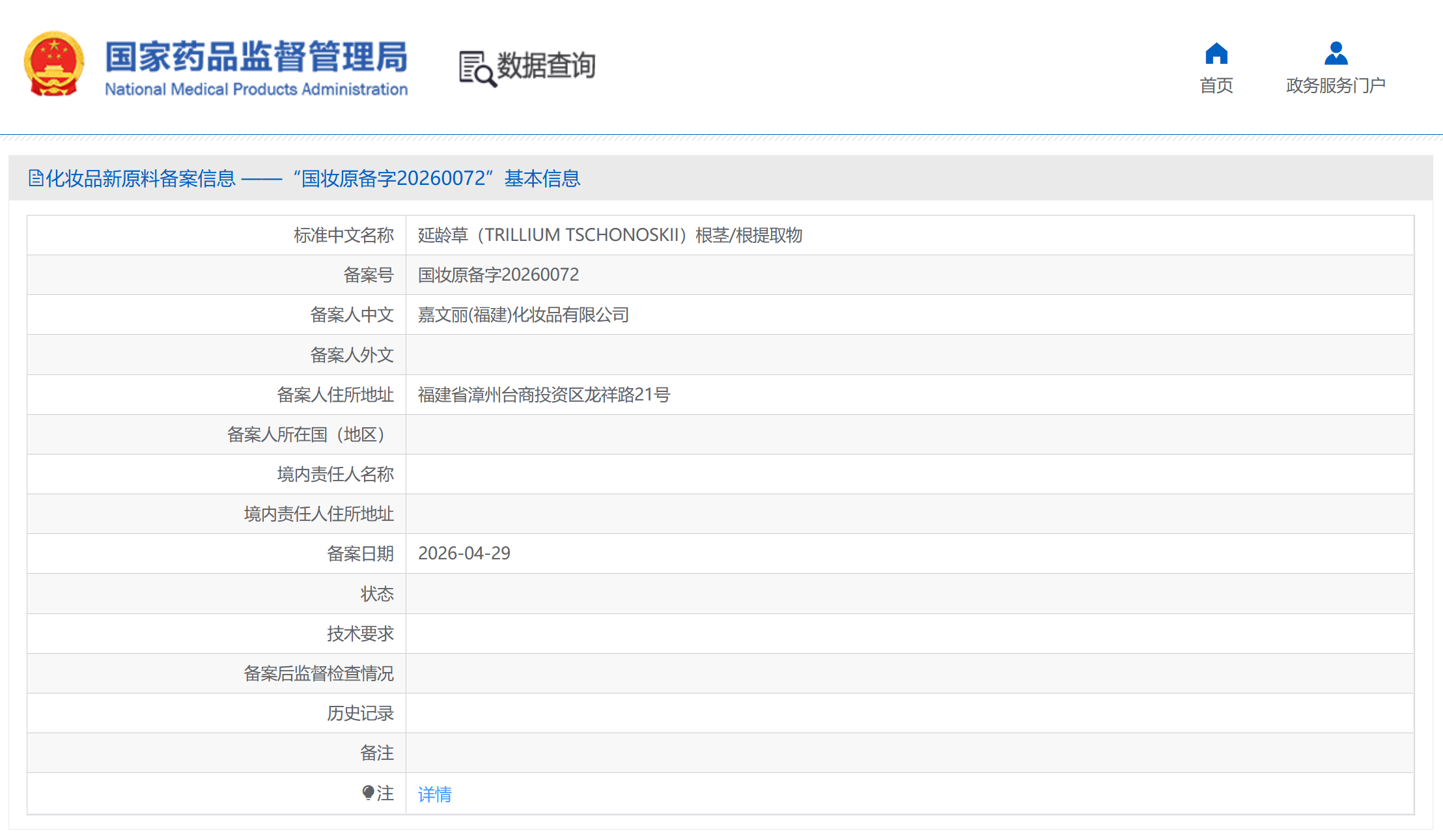Click the home house icon
Screen dimensions: 1443x840
(x=1216, y=53)
